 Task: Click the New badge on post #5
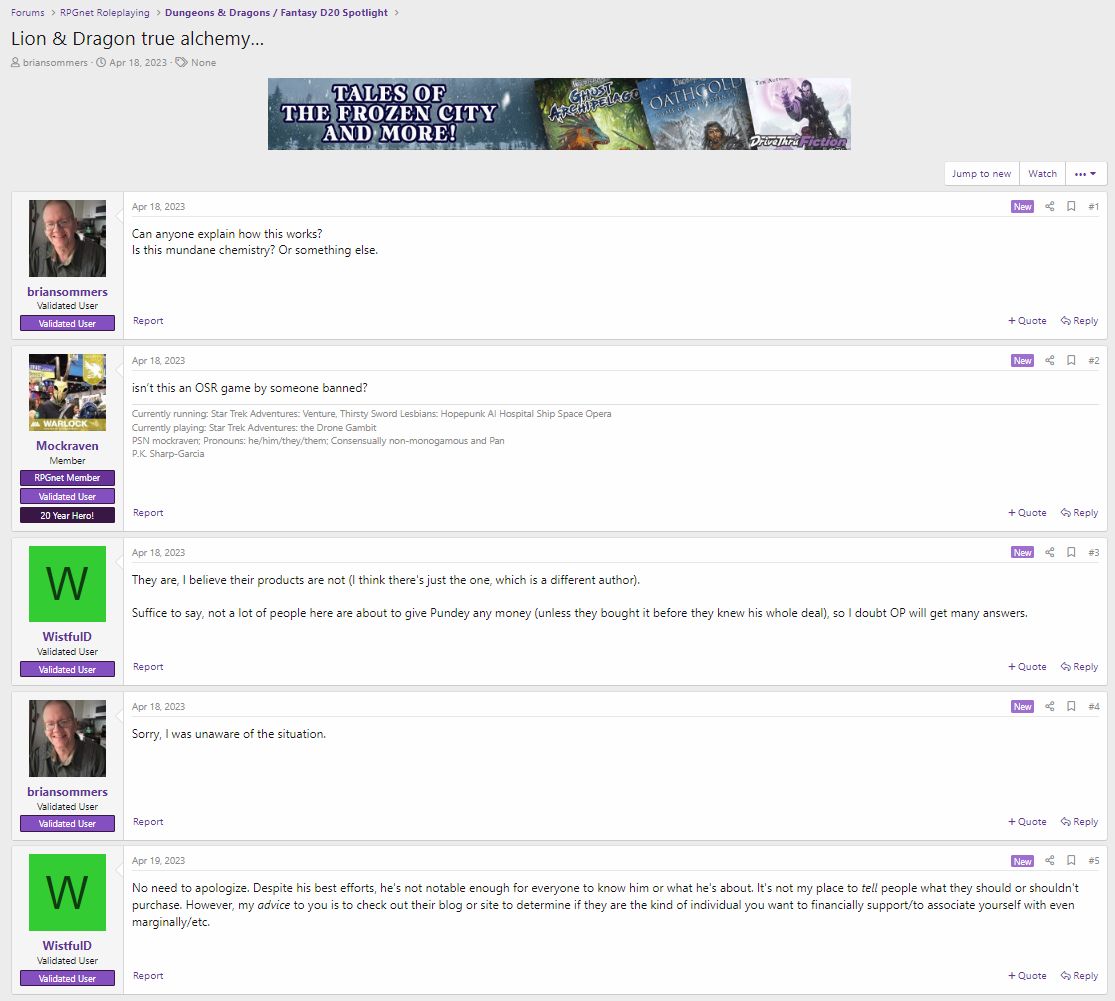click(x=1023, y=861)
